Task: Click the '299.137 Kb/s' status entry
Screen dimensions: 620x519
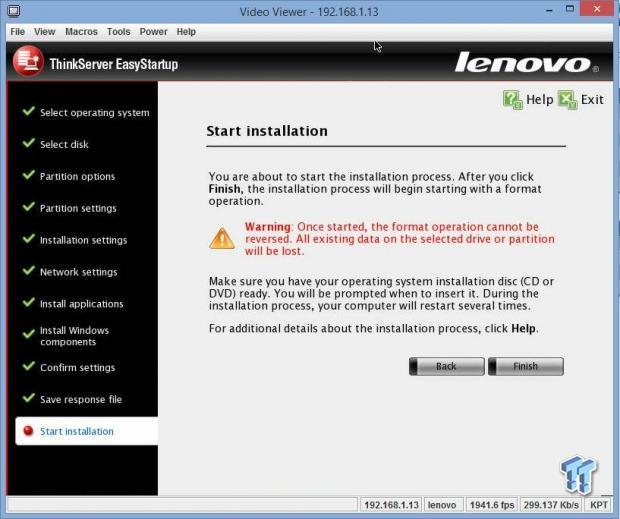Action: pos(551,505)
